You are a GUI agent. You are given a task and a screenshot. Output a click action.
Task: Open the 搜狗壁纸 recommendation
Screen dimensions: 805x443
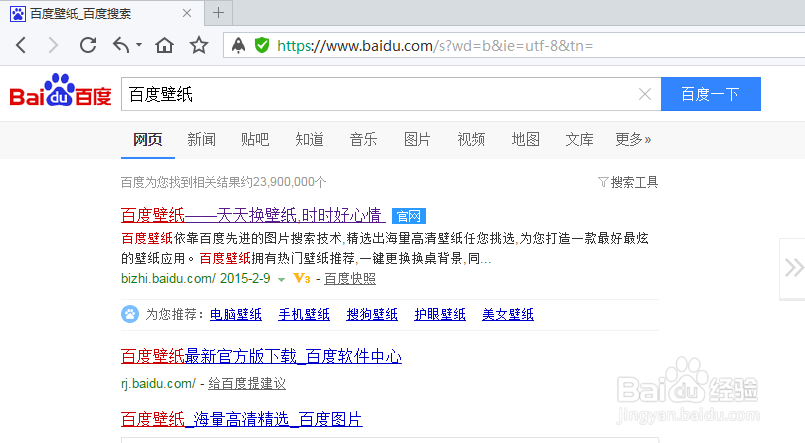tap(372, 314)
